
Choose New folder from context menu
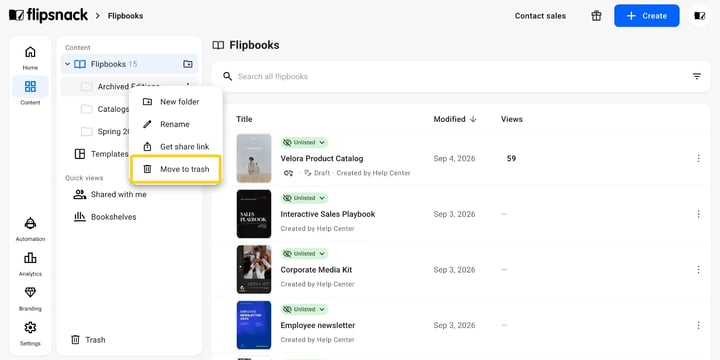tap(176, 102)
